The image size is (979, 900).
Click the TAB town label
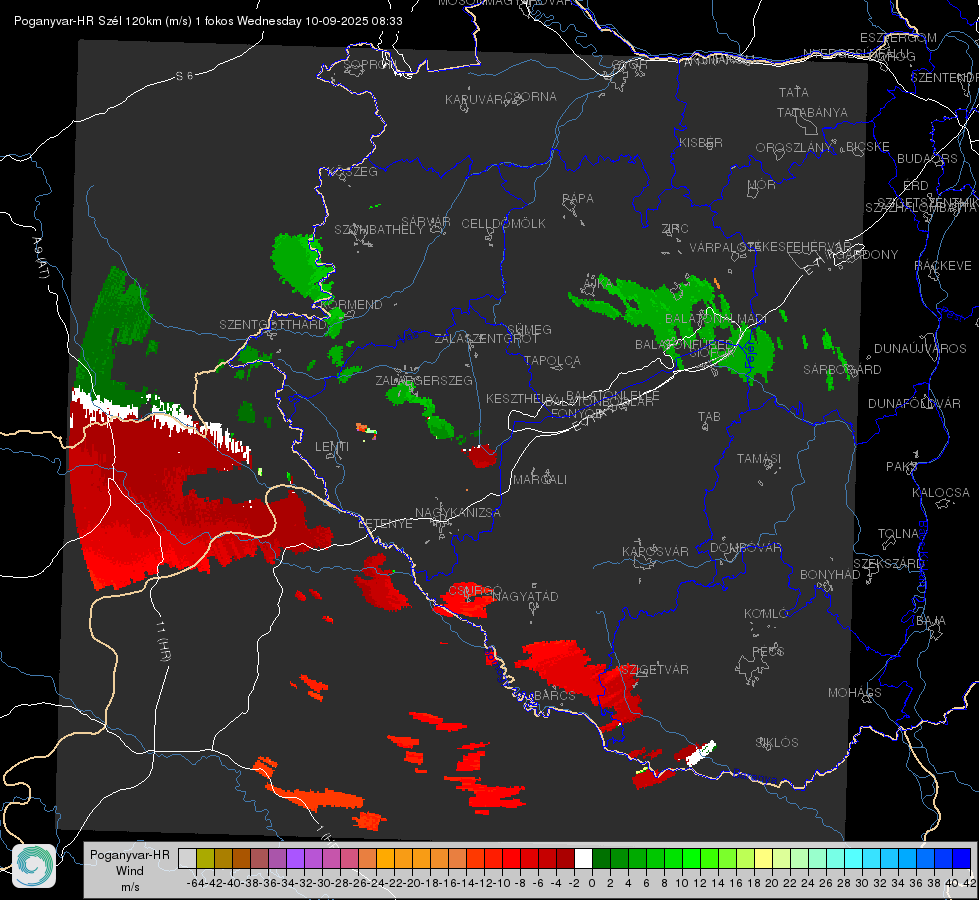tap(709, 417)
